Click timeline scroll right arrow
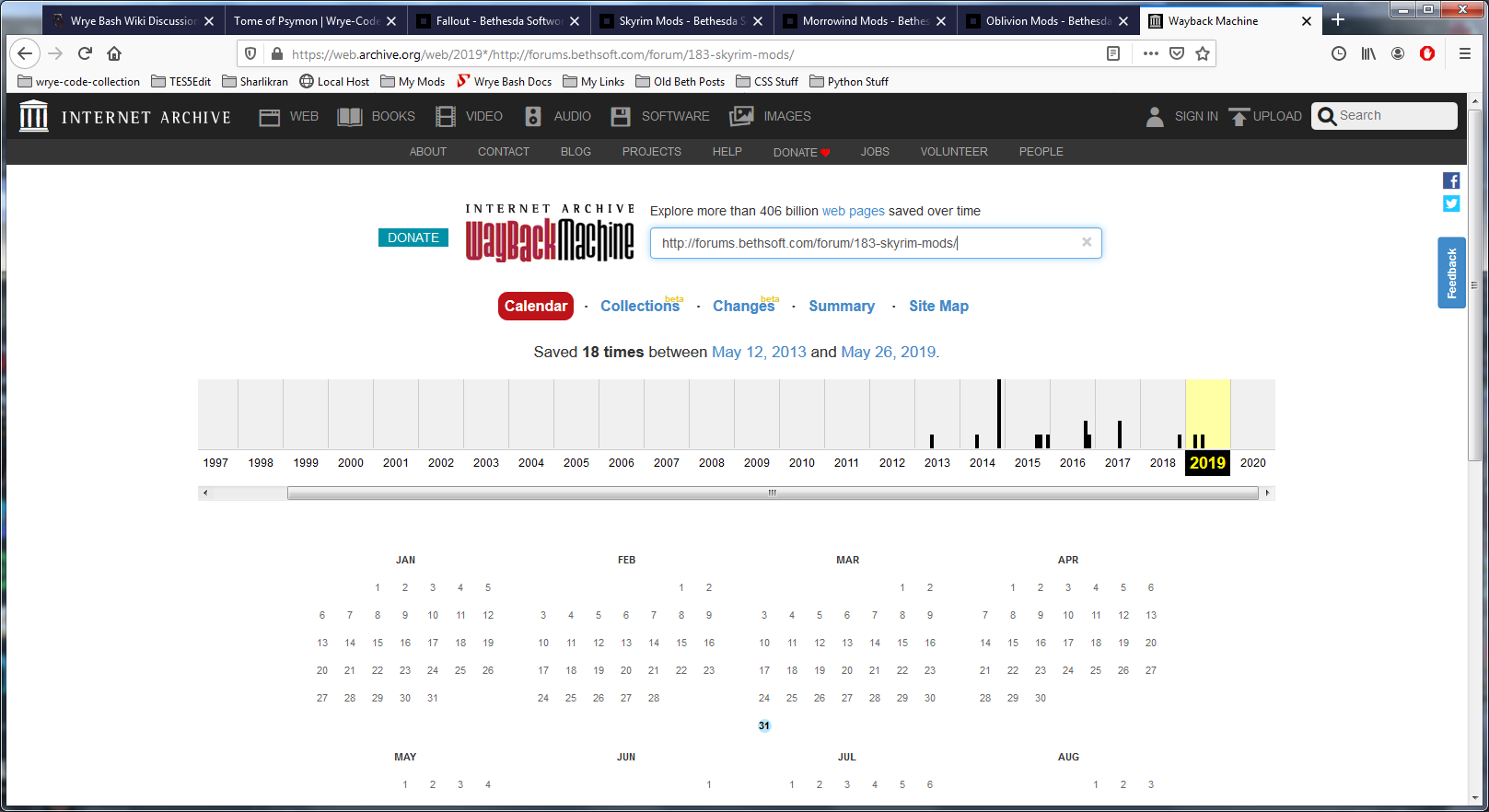Viewport: 1489px width, 812px height. pyautogui.click(x=1268, y=493)
